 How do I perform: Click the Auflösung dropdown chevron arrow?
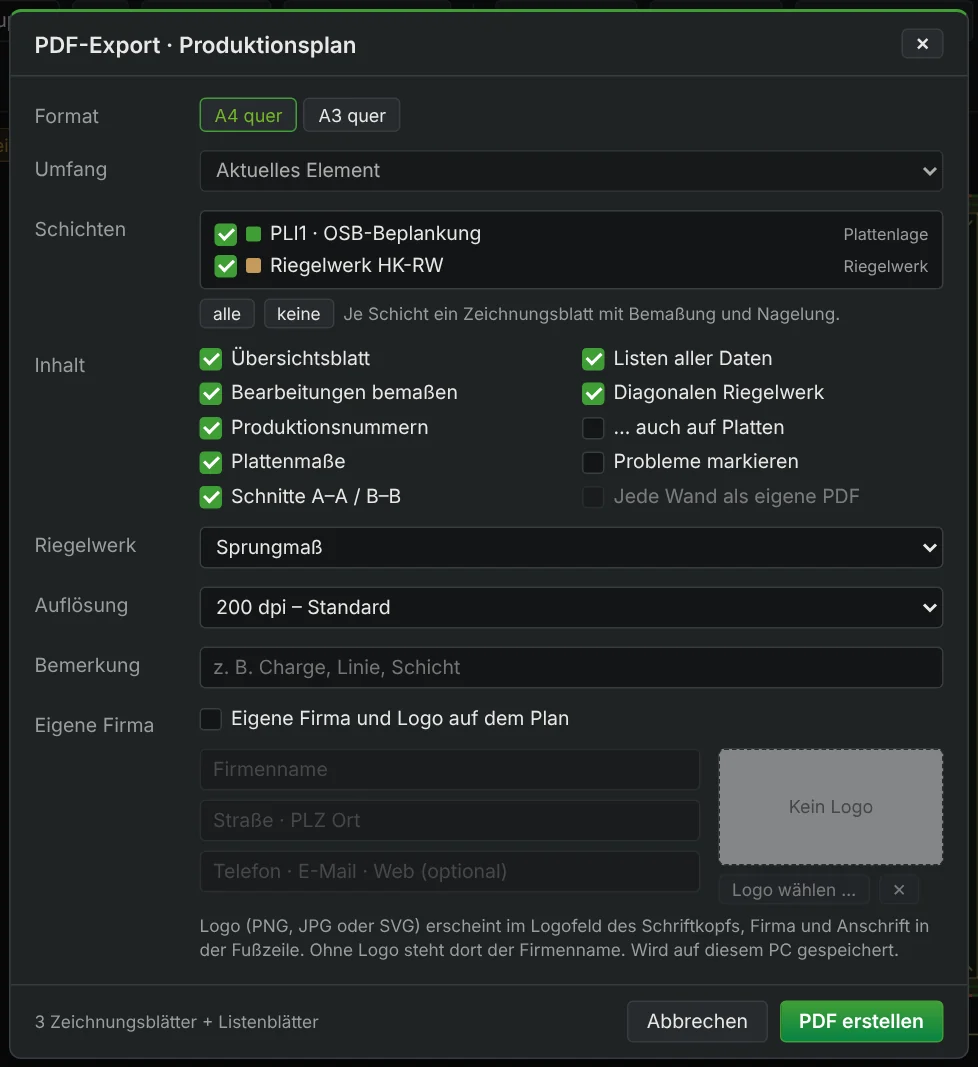[929, 608]
